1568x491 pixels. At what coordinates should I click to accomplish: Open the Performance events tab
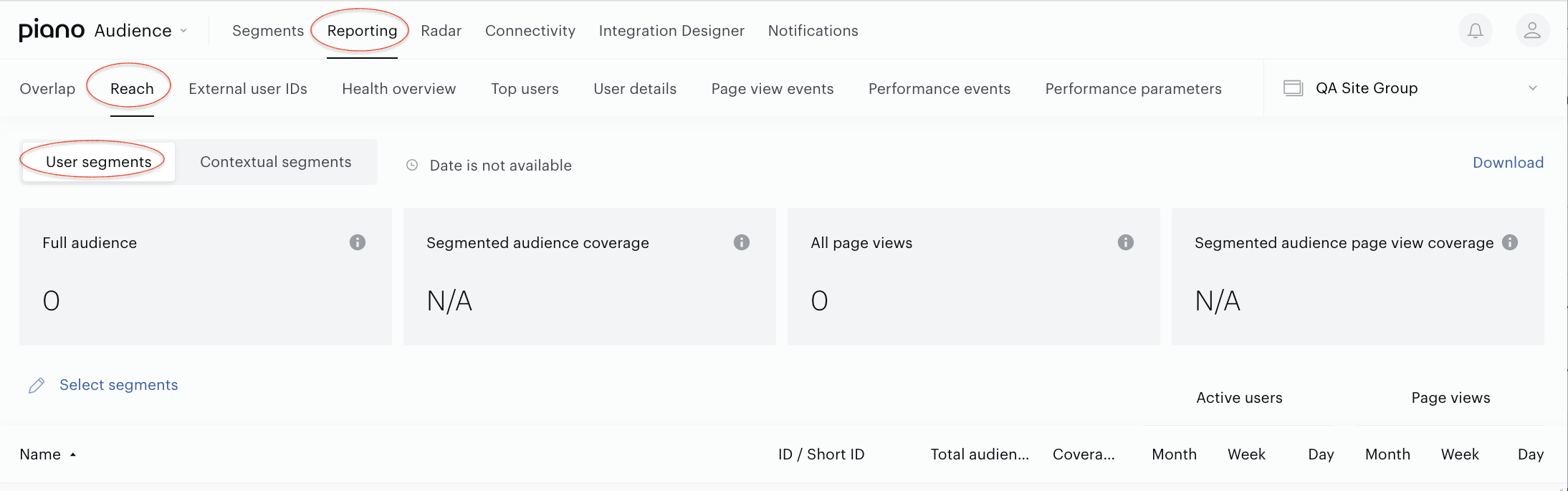click(940, 89)
